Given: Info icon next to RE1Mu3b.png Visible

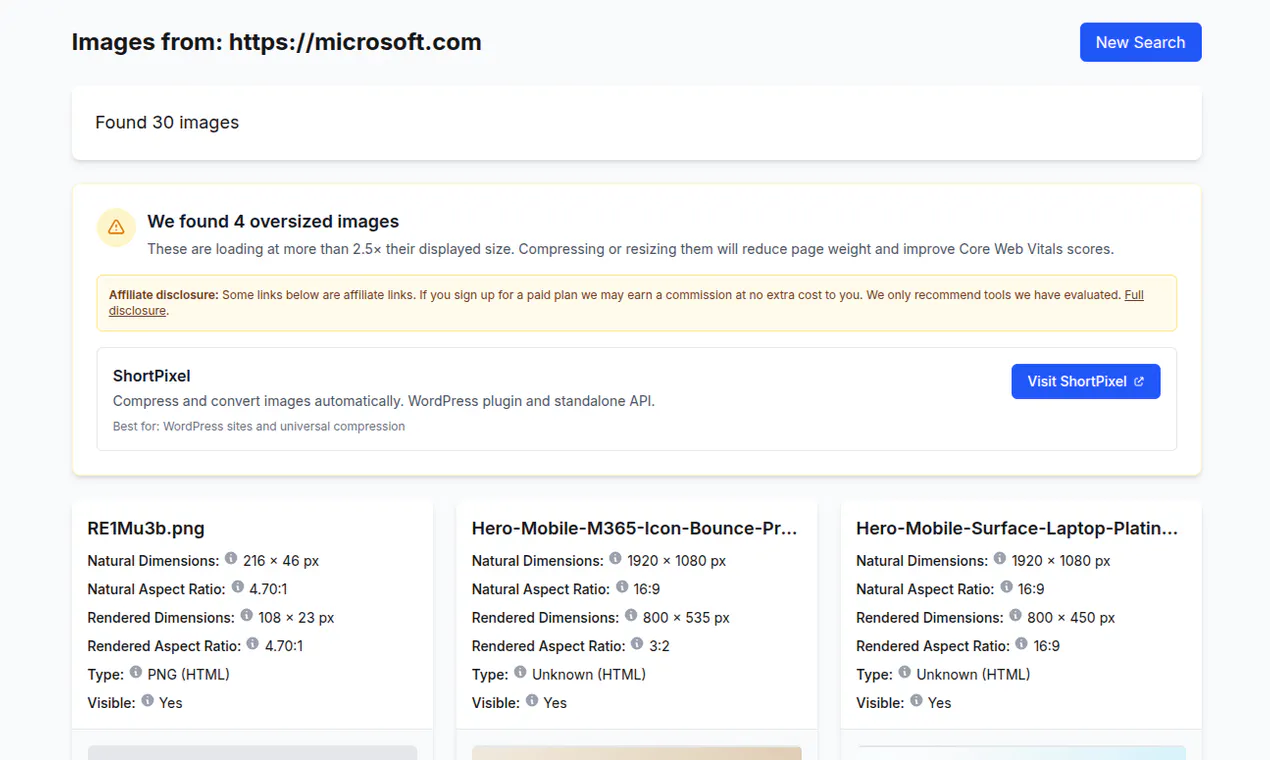Looking at the screenshot, I should pos(147,700).
